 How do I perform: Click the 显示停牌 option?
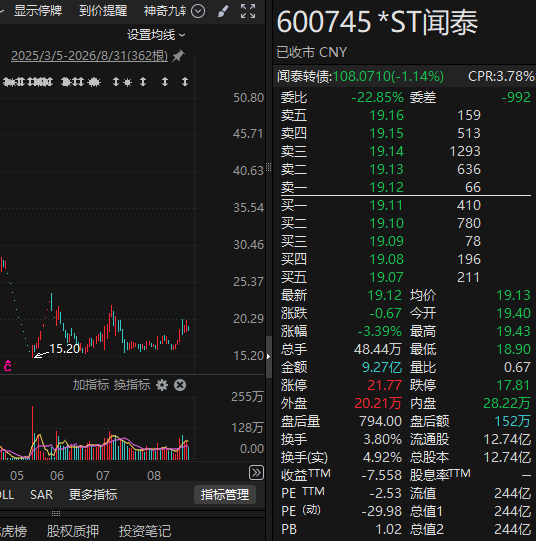(38, 11)
